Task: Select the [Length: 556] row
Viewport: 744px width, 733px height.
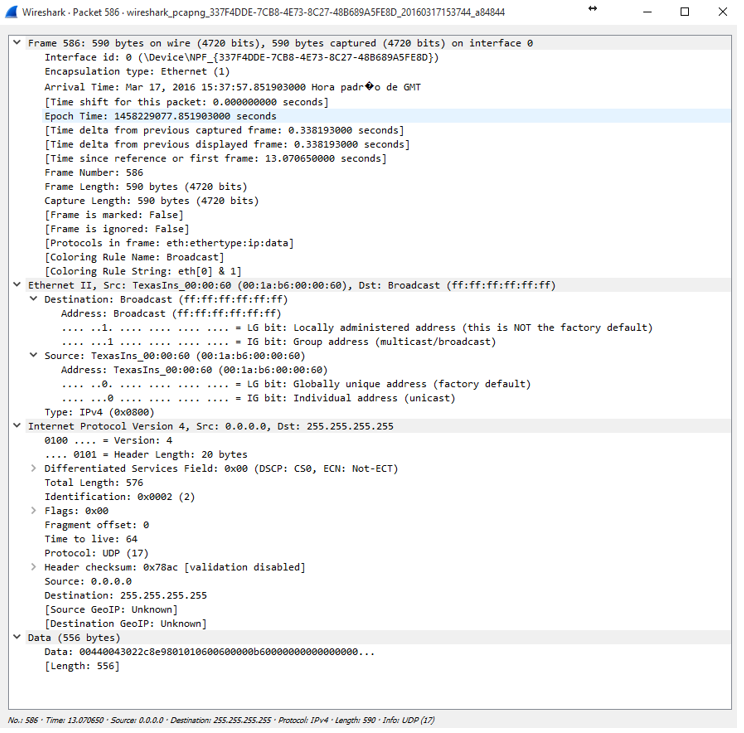Action: click(82, 666)
